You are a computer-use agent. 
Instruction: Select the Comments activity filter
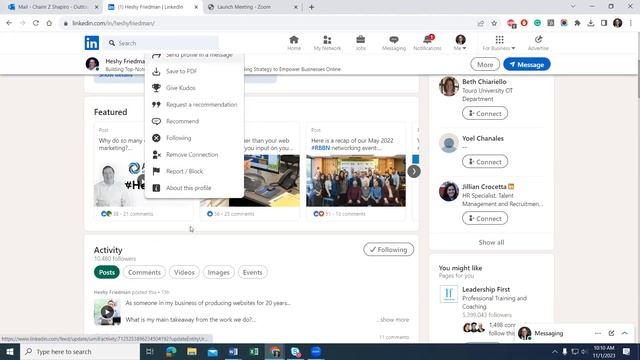(x=144, y=272)
